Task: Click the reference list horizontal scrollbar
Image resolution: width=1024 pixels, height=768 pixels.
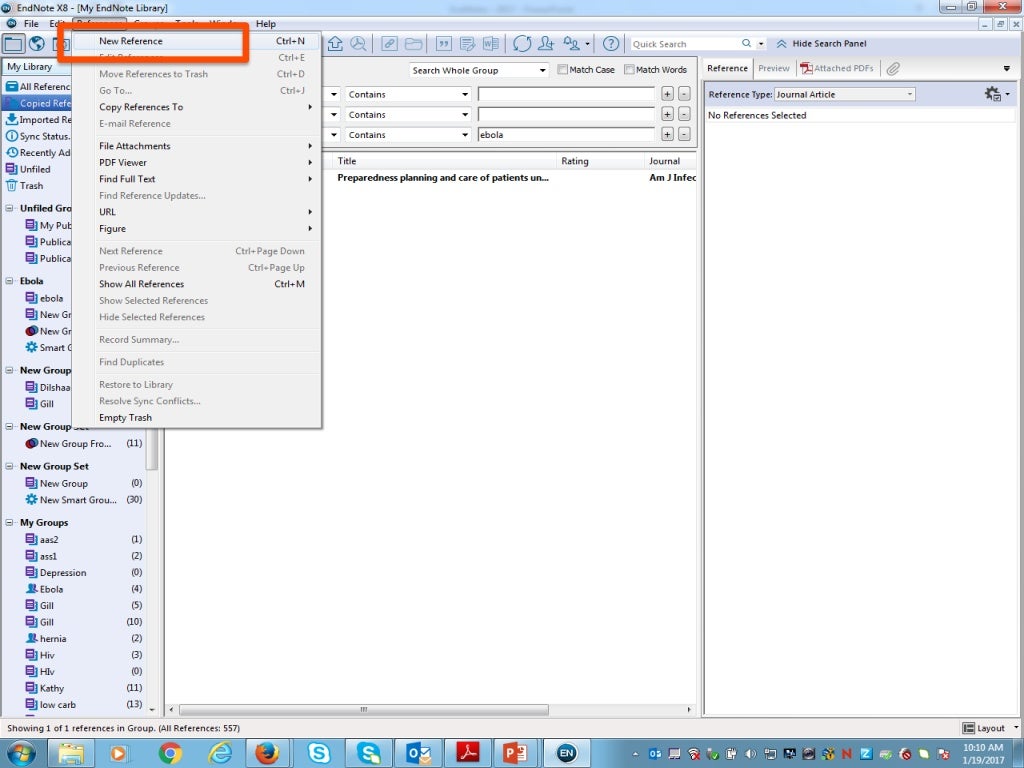Action: click(x=364, y=710)
